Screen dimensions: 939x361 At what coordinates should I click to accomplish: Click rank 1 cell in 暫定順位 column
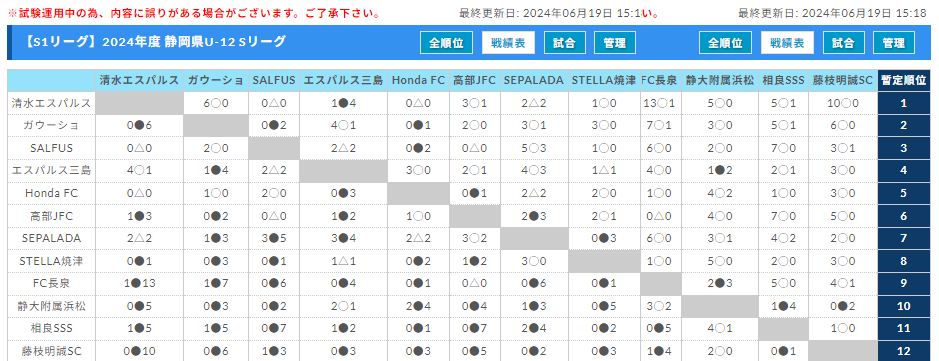(x=904, y=103)
